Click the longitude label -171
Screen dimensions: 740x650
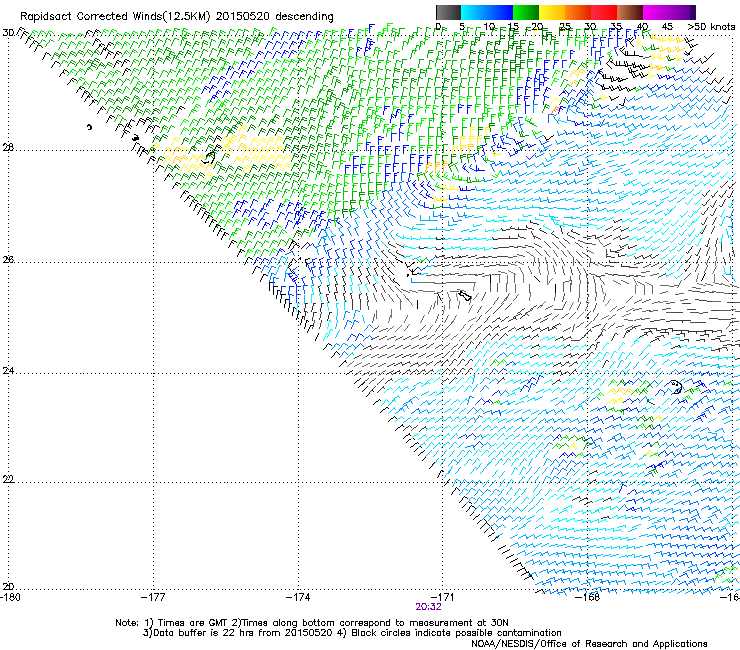pyautogui.click(x=442, y=597)
